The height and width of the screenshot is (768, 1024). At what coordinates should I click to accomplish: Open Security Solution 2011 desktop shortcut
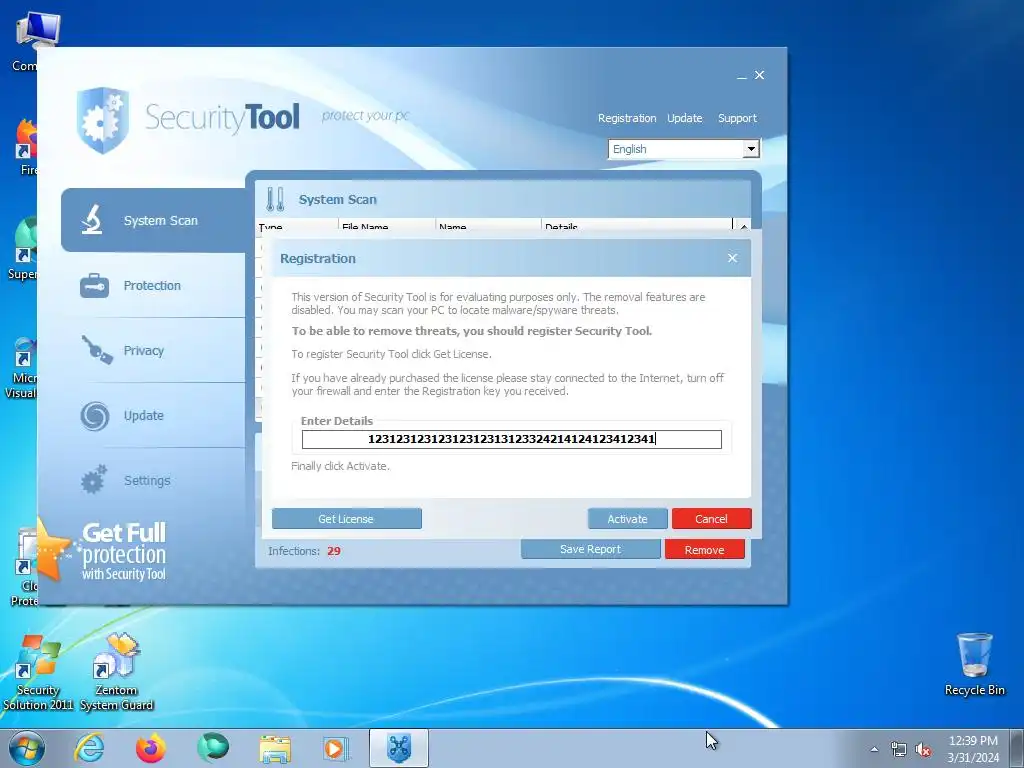pos(38,673)
